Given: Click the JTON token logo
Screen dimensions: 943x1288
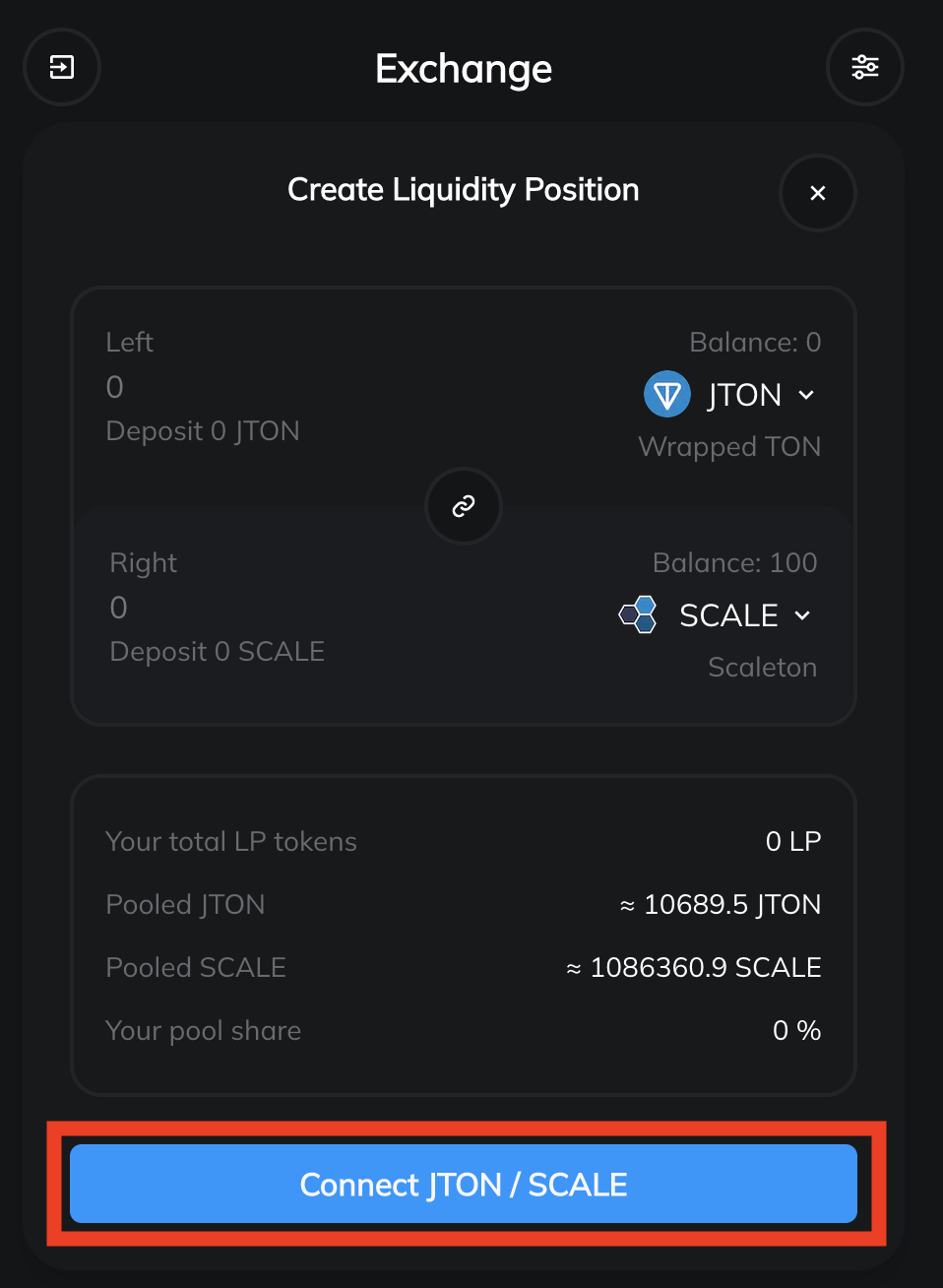Looking at the screenshot, I should coord(666,395).
